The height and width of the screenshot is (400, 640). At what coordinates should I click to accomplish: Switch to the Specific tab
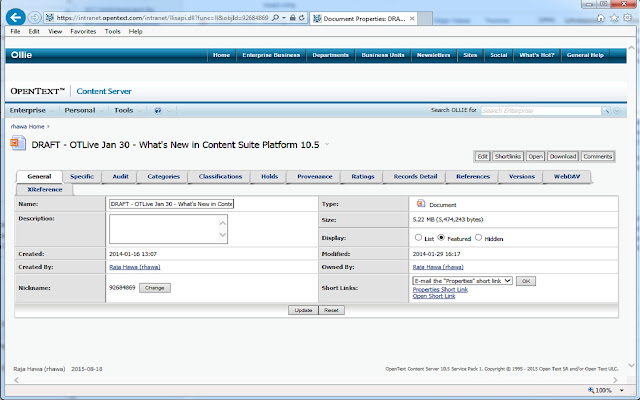click(x=82, y=177)
